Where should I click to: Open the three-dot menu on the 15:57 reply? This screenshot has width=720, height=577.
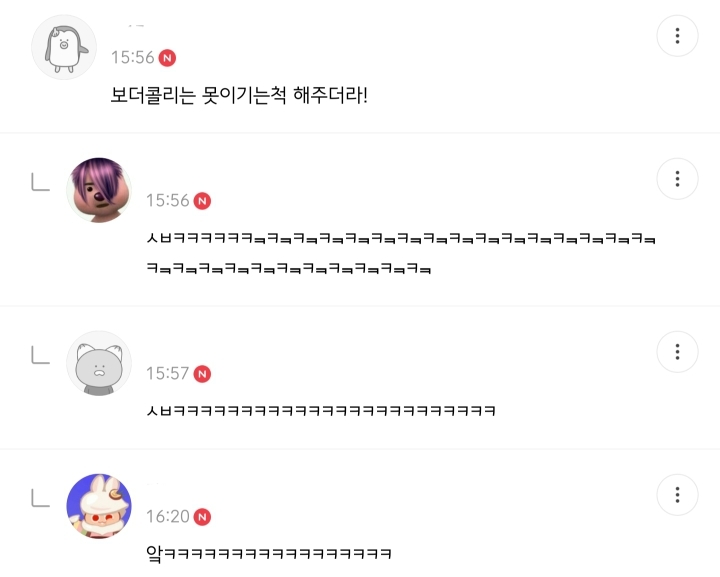(677, 352)
